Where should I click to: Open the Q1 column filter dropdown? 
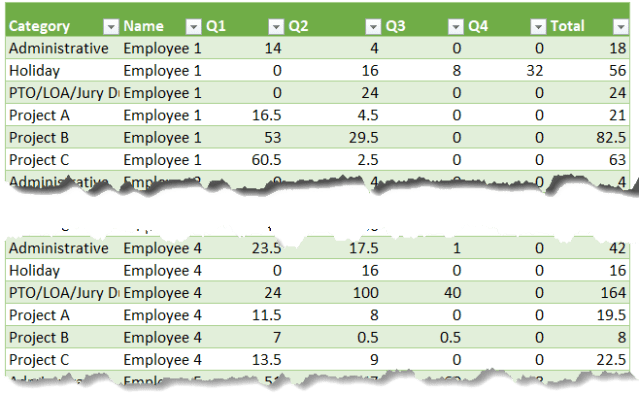[276, 27]
